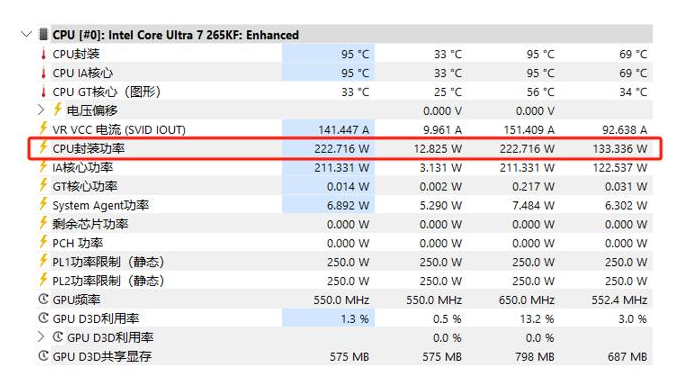The image size is (673, 378).
Task: Click the CPU chip icon in header
Action: coord(43,34)
